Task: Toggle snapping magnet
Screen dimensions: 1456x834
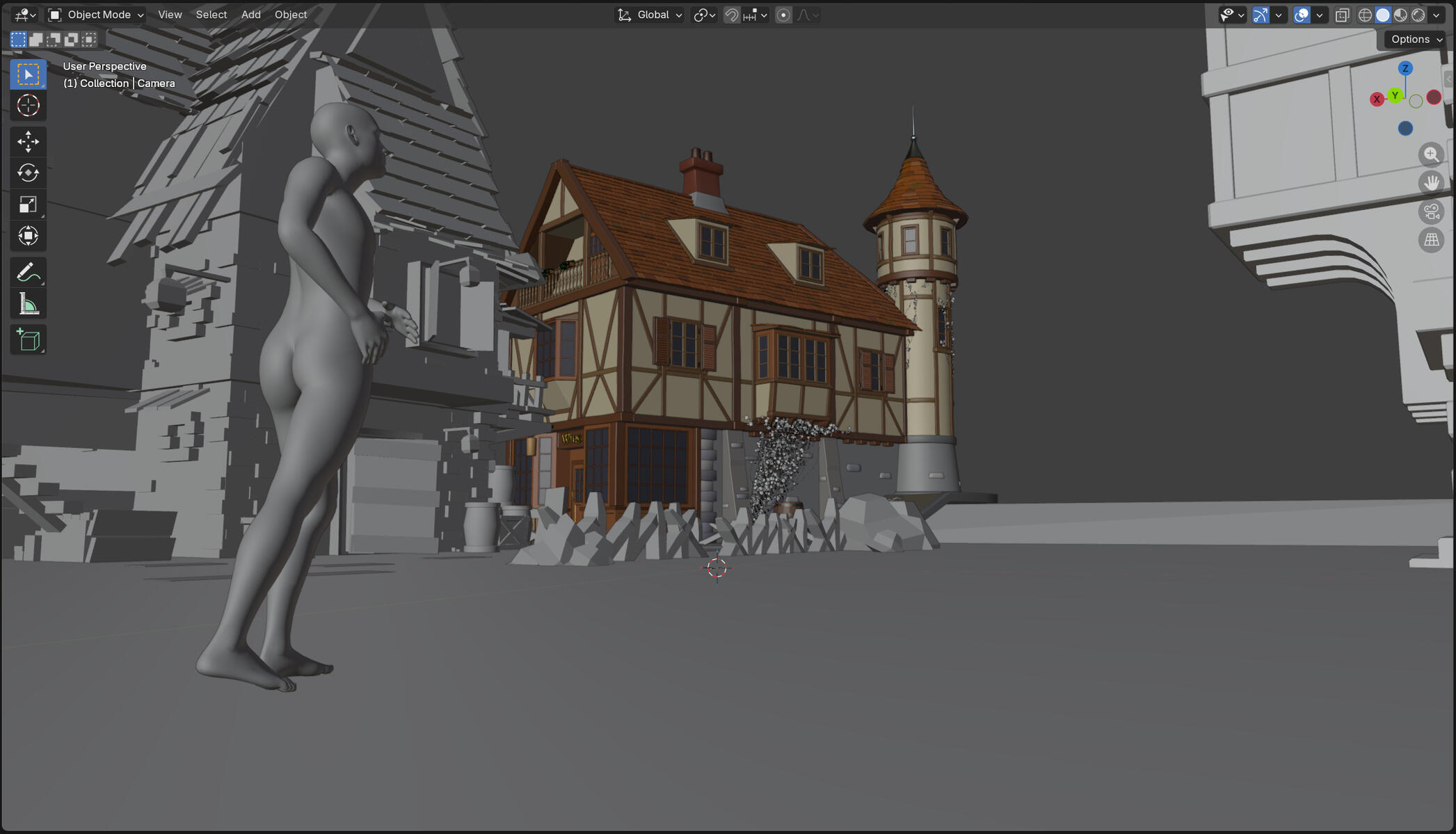Action: pos(731,15)
